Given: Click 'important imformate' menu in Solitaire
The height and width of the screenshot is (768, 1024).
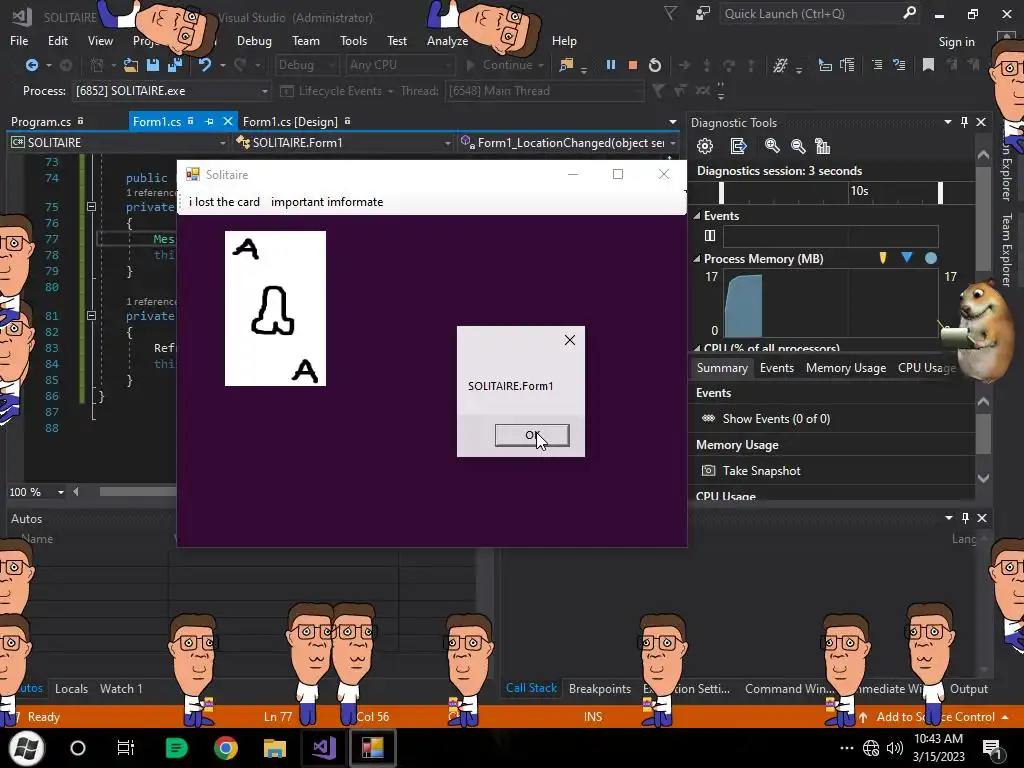Looking at the screenshot, I should pos(327,202).
